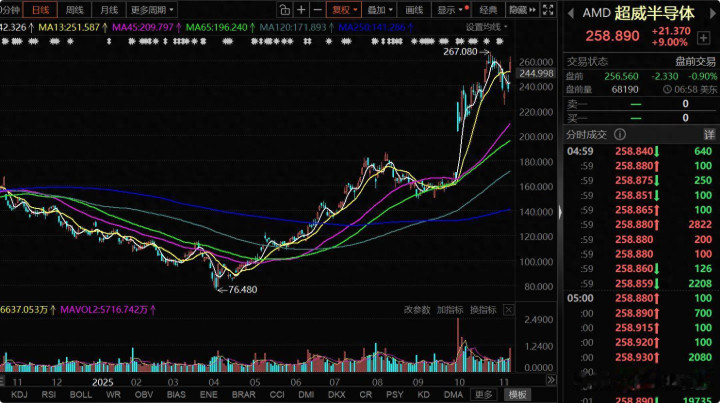Click the 模板 template button

518,394
